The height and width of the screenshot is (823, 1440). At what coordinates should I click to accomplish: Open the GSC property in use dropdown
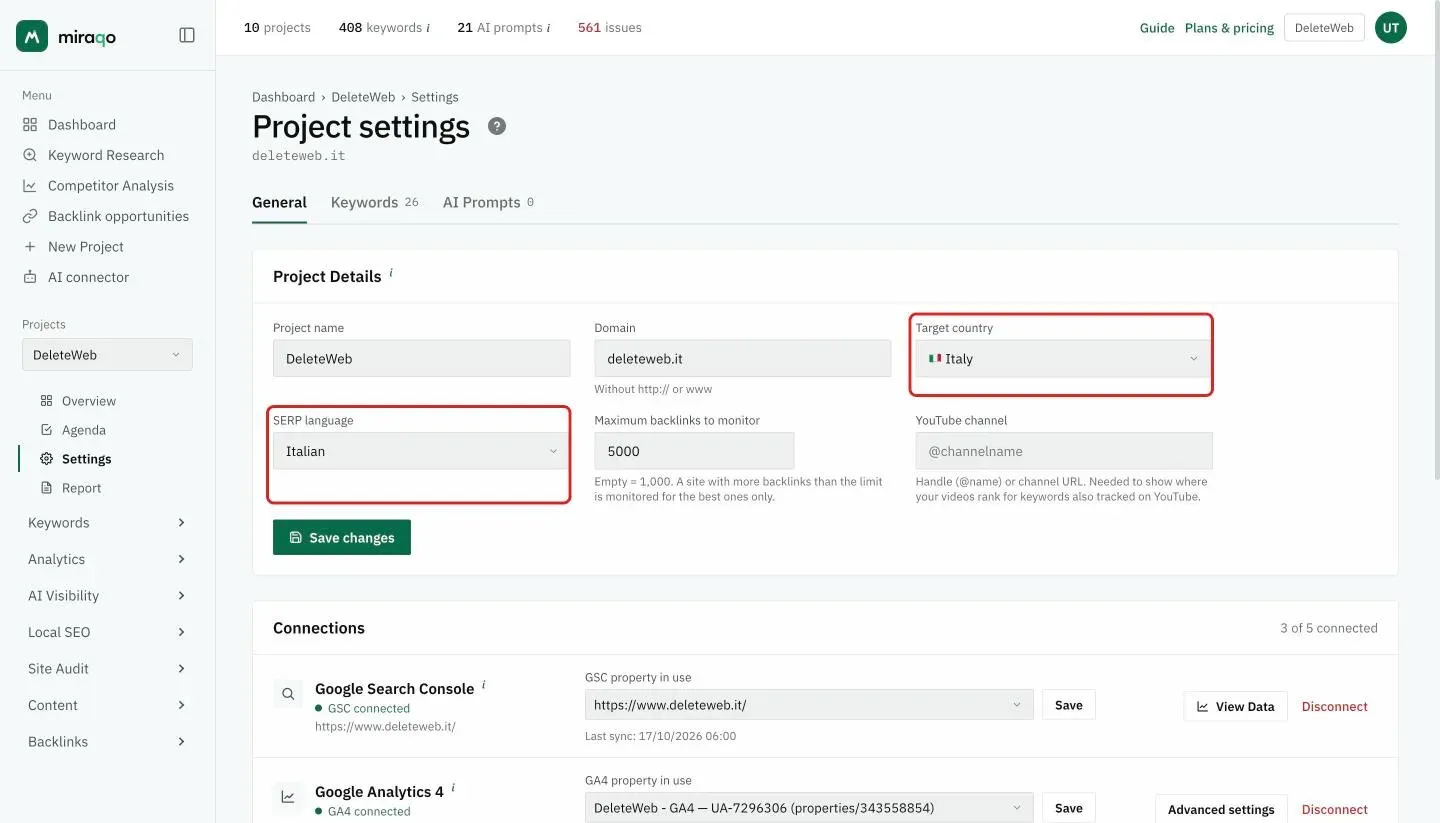(809, 705)
